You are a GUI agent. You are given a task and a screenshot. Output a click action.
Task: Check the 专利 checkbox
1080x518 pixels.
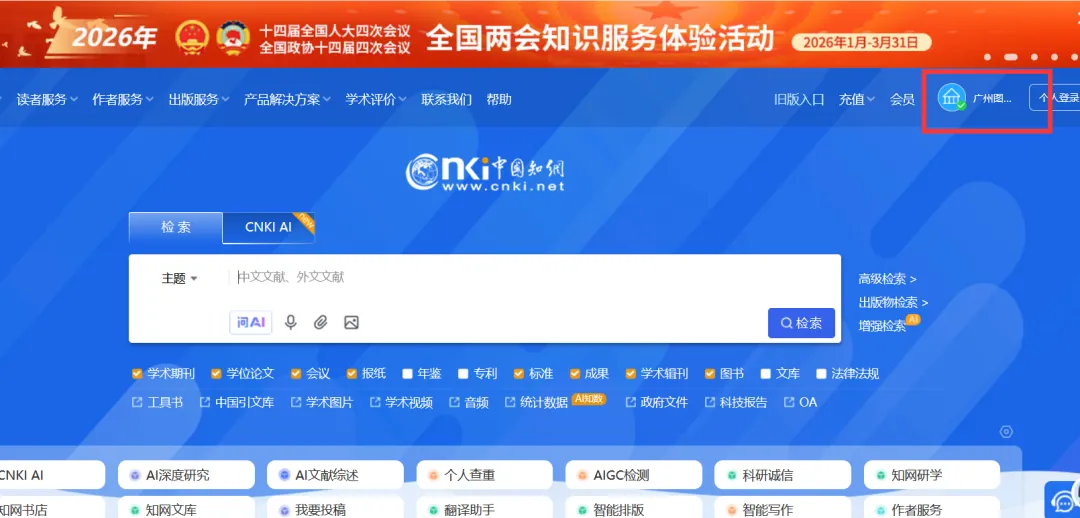(x=464, y=374)
